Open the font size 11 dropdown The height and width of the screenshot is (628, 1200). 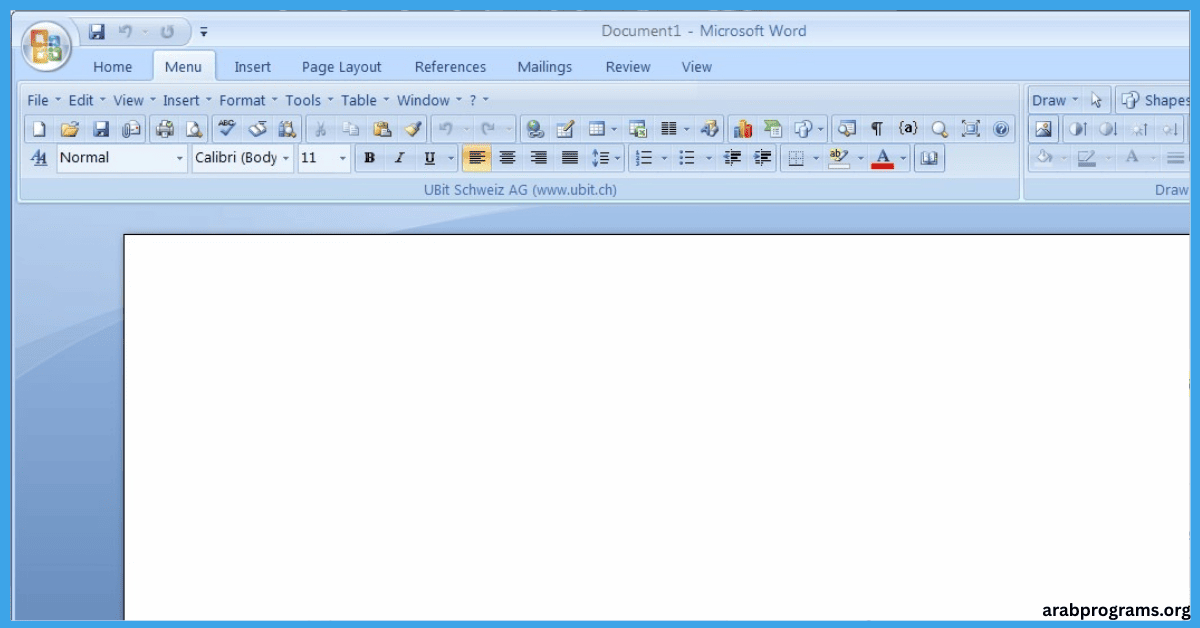pyautogui.click(x=343, y=158)
